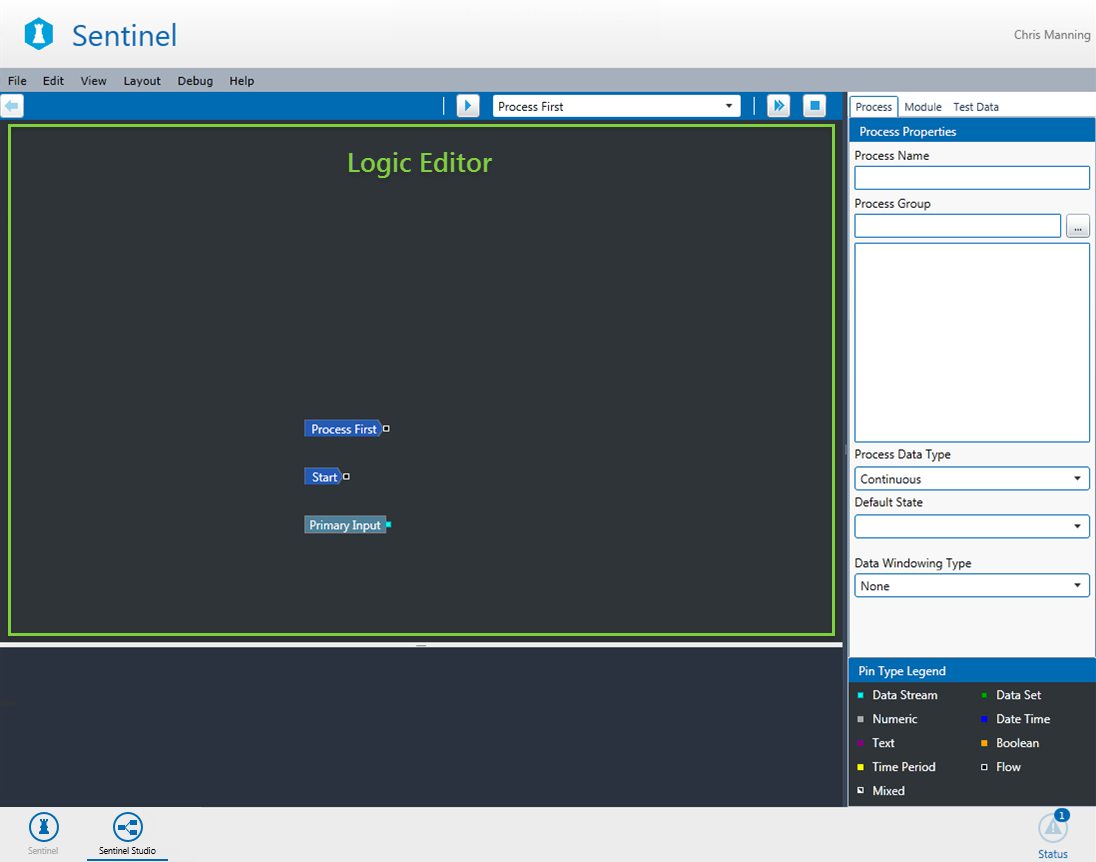Viewport: 1096px width, 862px height.
Task: Open the Layout menu
Action: 142,81
